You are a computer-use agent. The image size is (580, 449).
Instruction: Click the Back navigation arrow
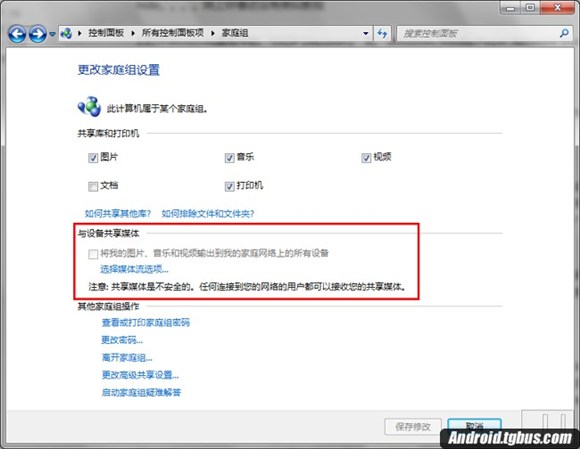tap(17, 34)
